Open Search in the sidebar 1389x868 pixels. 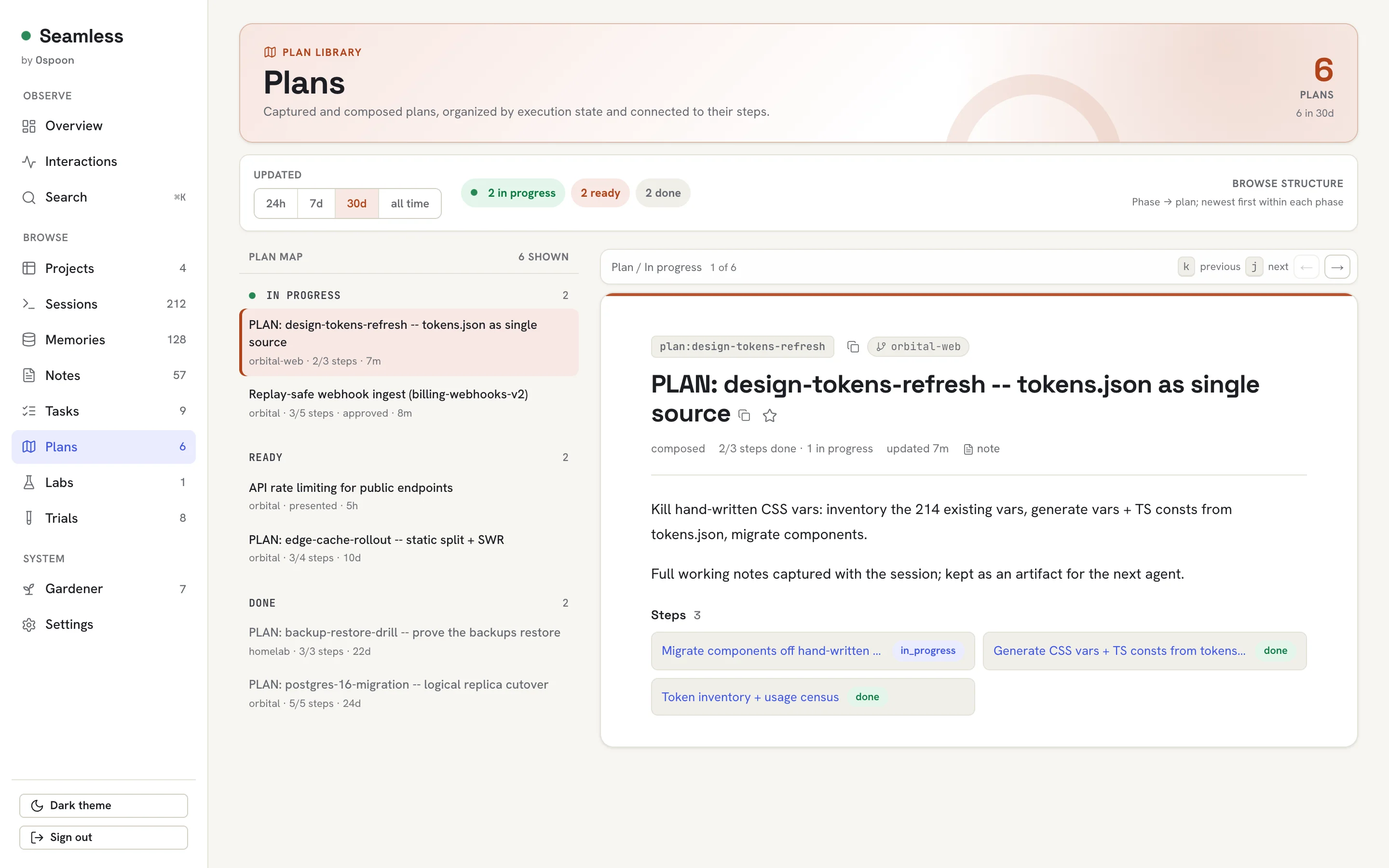[103, 197]
